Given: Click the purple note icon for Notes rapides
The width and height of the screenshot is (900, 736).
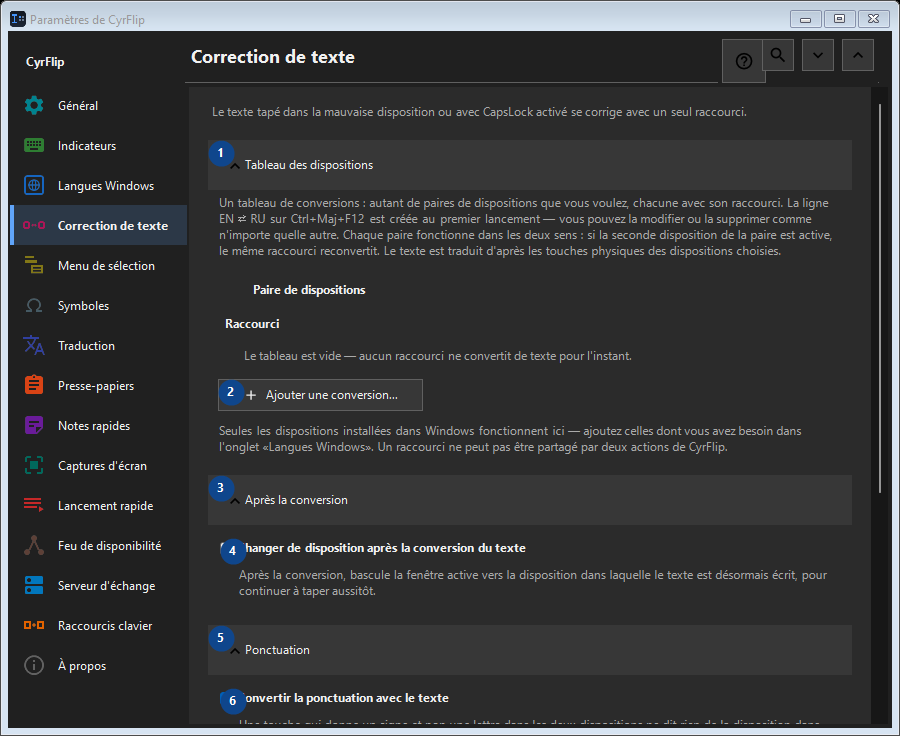Looking at the screenshot, I should pyautogui.click(x=34, y=425).
